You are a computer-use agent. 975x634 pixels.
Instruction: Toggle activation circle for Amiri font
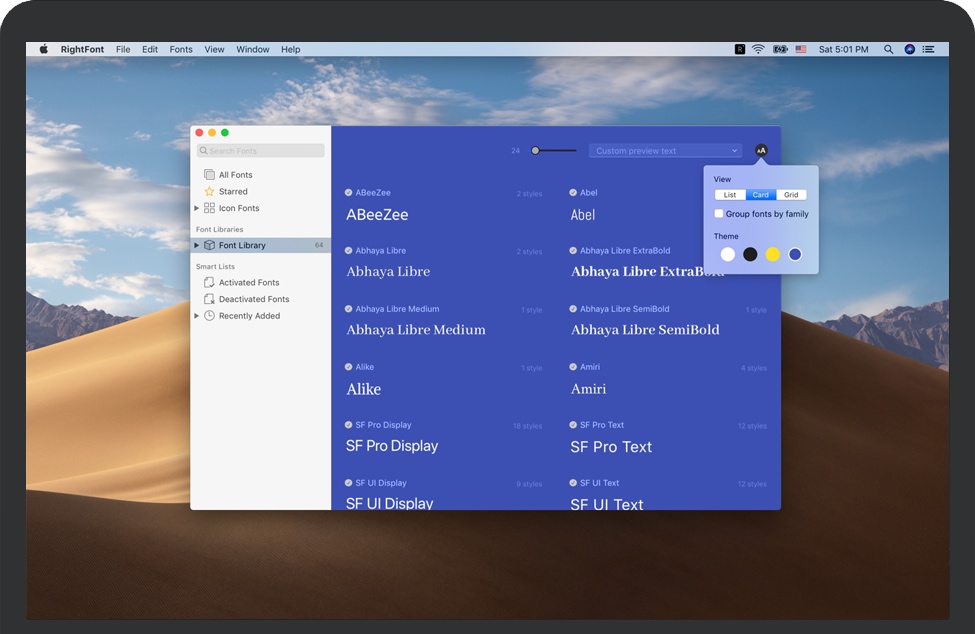[x=573, y=367]
